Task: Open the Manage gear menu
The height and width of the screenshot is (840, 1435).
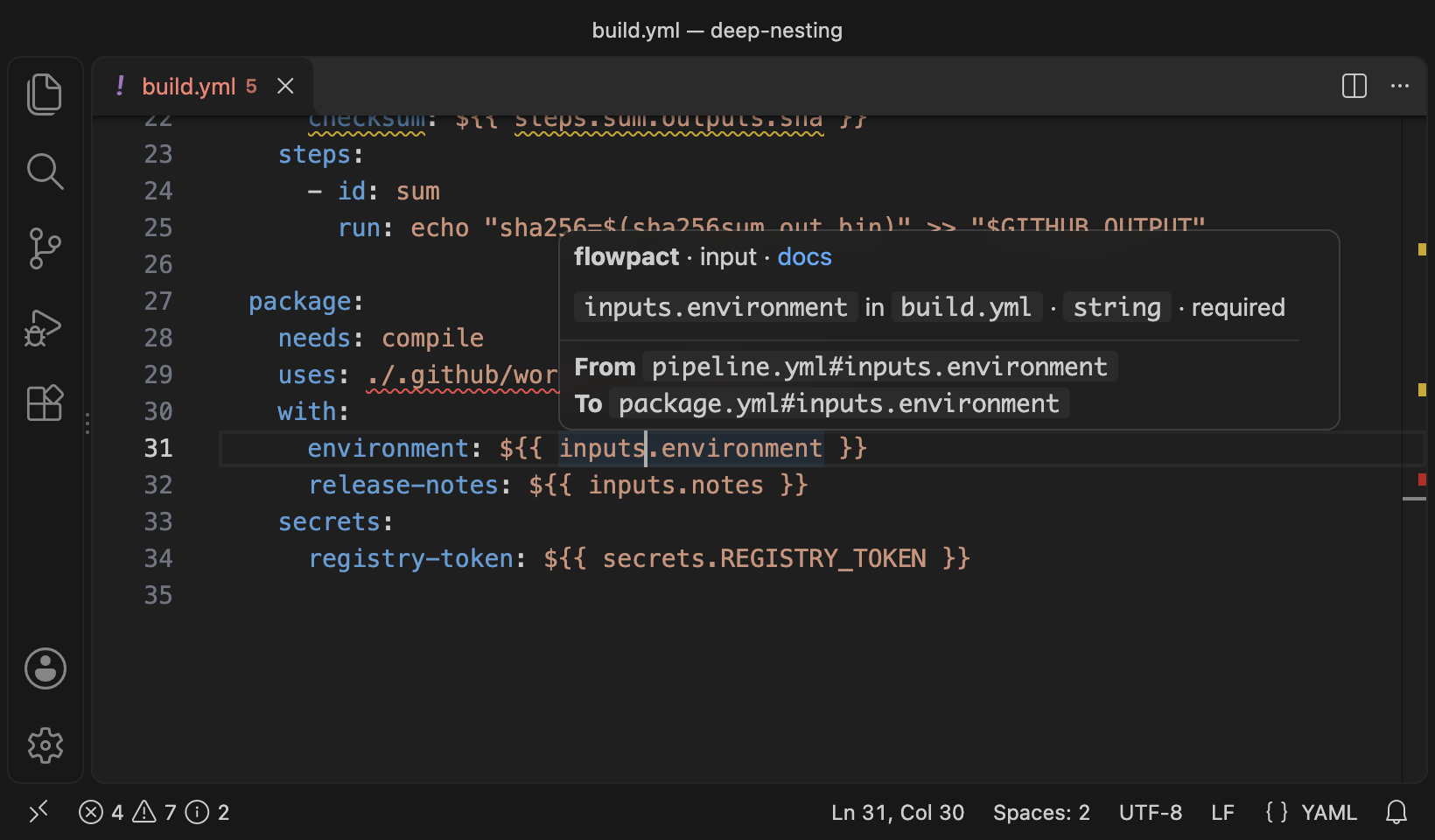Action: click(45, 745)
